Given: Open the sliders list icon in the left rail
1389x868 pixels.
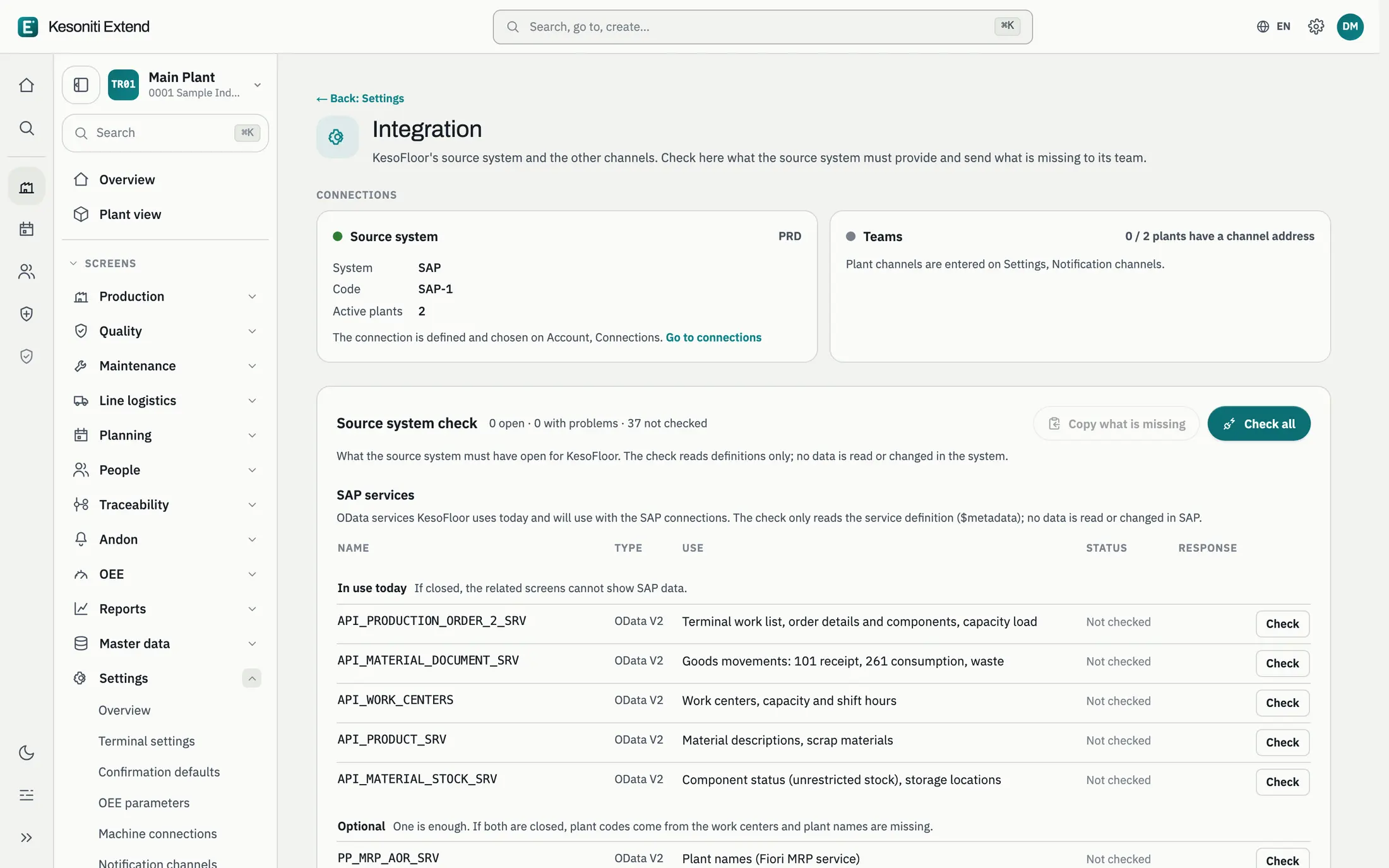Looking at the screenshot, I should pyautogui.click(x=27, y=795).
